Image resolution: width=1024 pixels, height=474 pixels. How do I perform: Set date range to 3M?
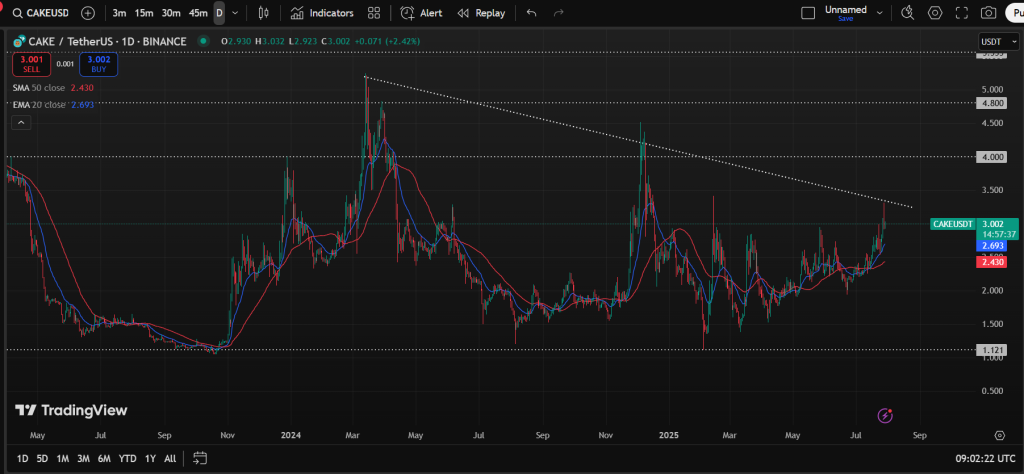[x=83, y=458]
